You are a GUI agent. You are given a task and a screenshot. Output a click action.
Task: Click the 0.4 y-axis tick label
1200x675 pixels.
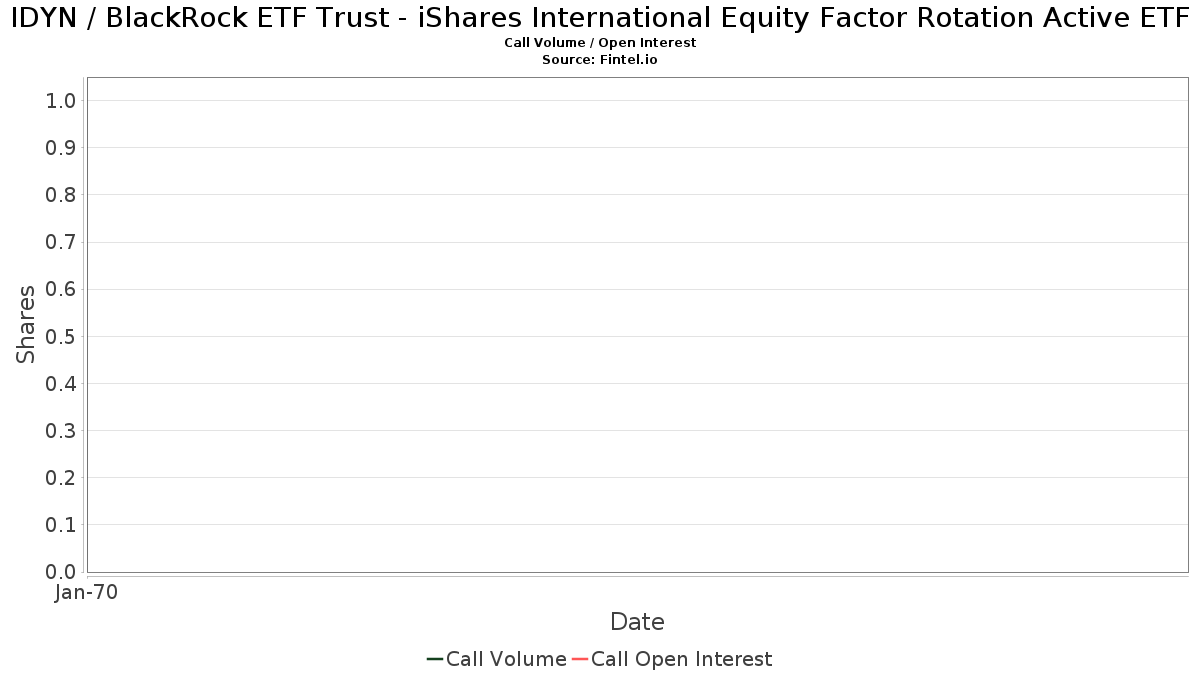click(x=61, y=384)
